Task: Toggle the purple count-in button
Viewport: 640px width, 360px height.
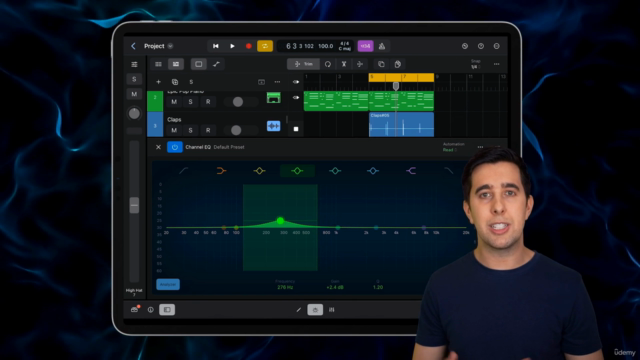Action: [x=365, y=46]
